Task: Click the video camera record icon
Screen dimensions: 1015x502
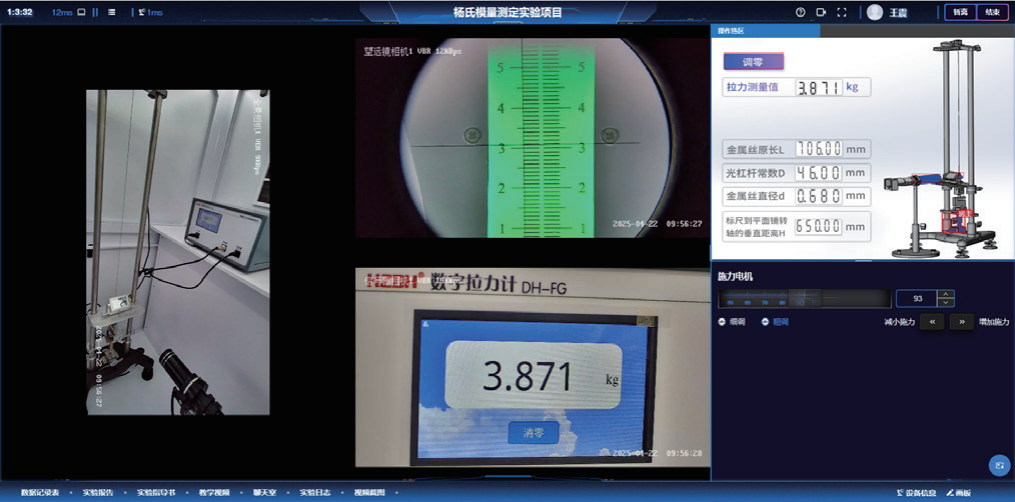Action: 821,12
